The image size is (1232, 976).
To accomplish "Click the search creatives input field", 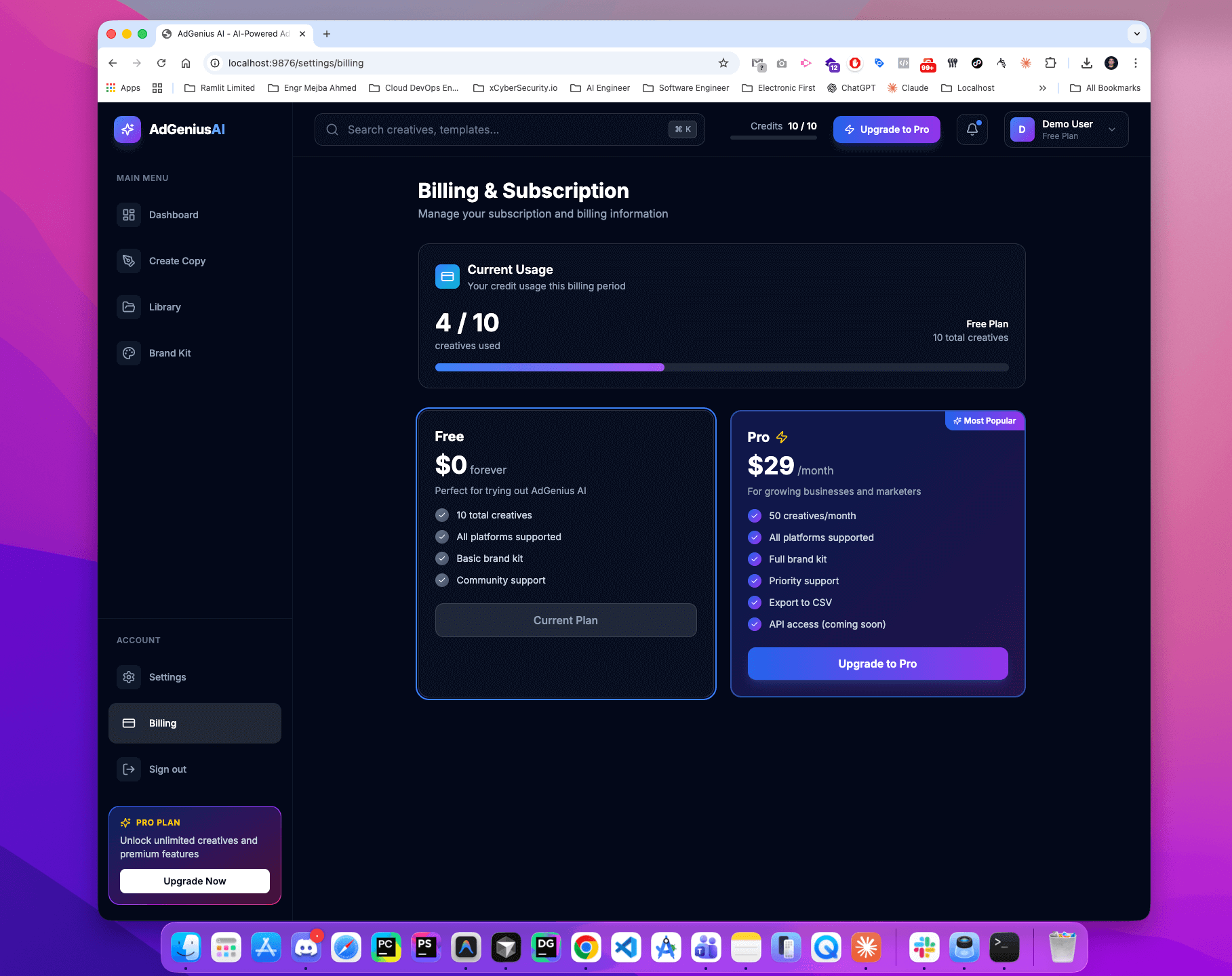I will (x=509, y=129).
